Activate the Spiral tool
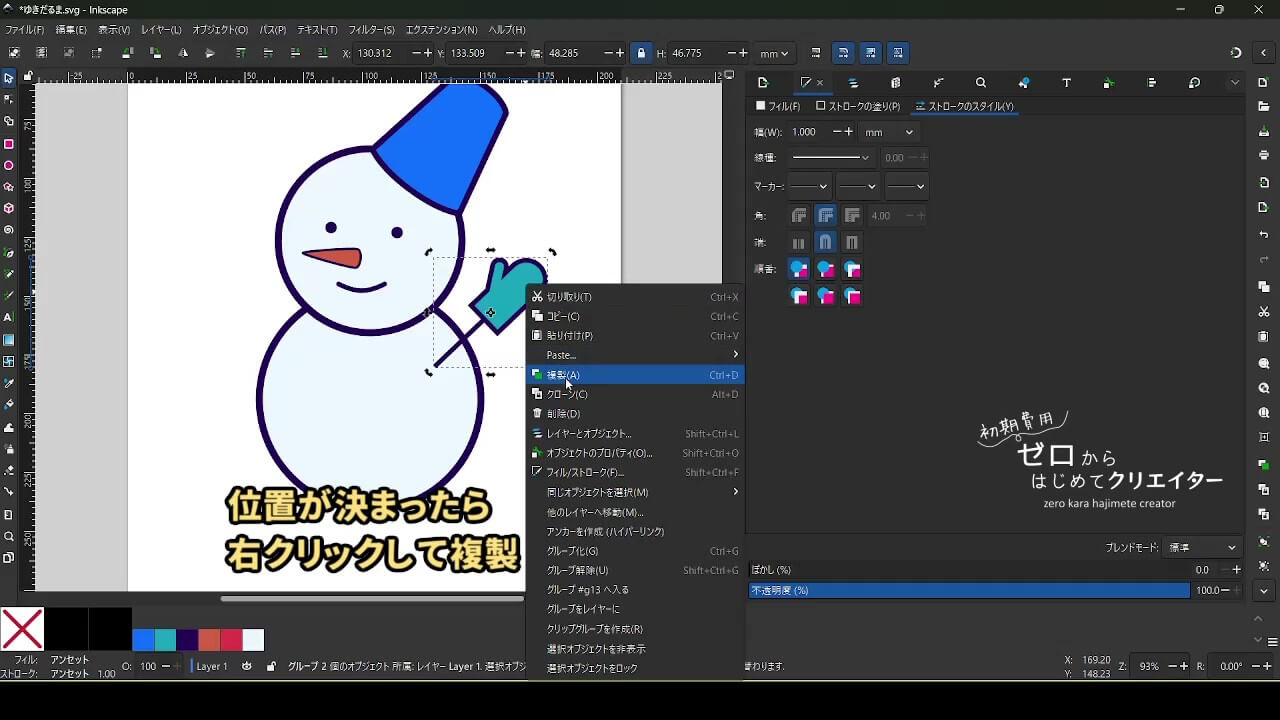The height and width of the screenshot is (720, 1280). pos(9,230)
